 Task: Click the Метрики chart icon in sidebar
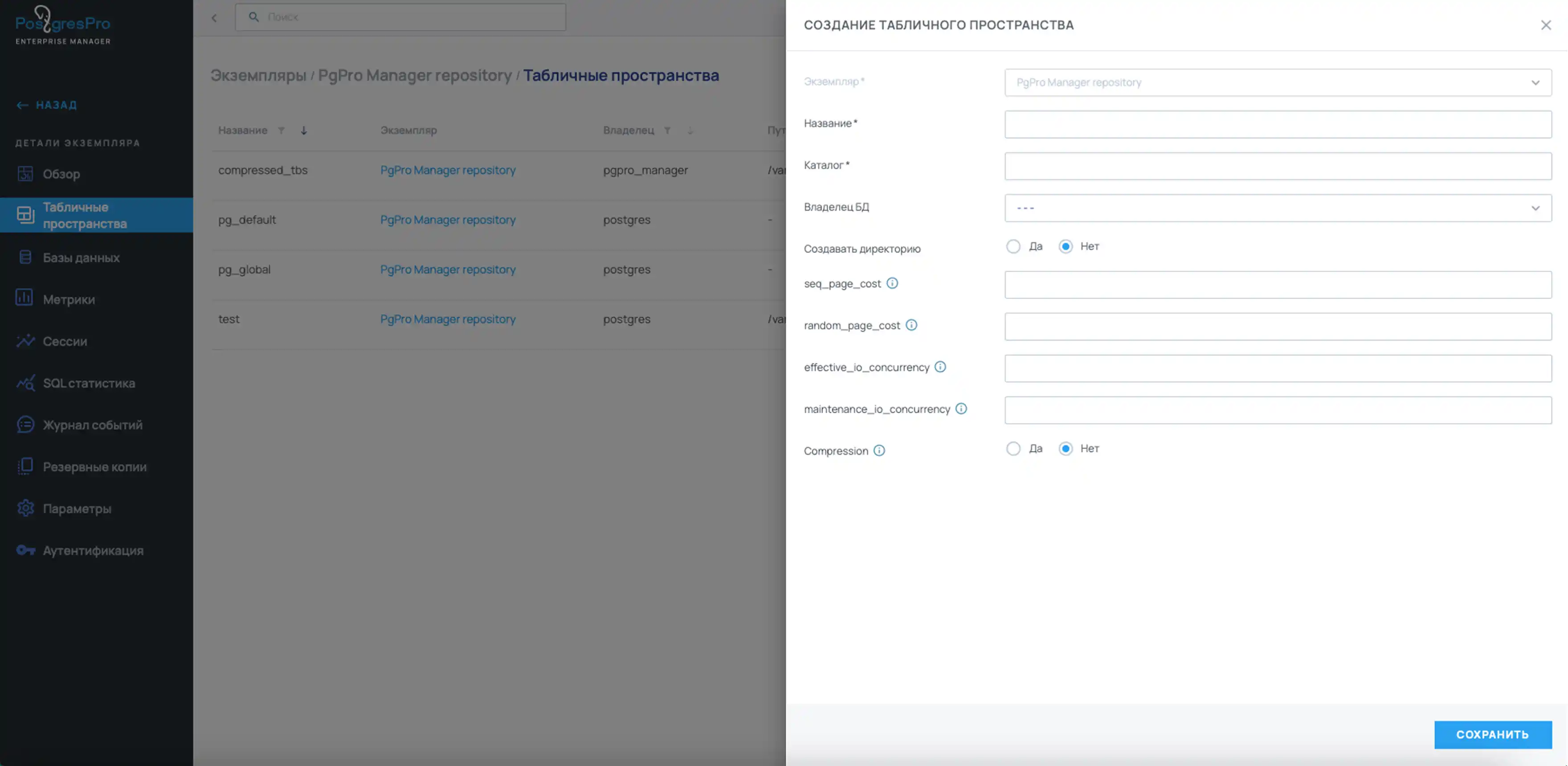[24, 298]
